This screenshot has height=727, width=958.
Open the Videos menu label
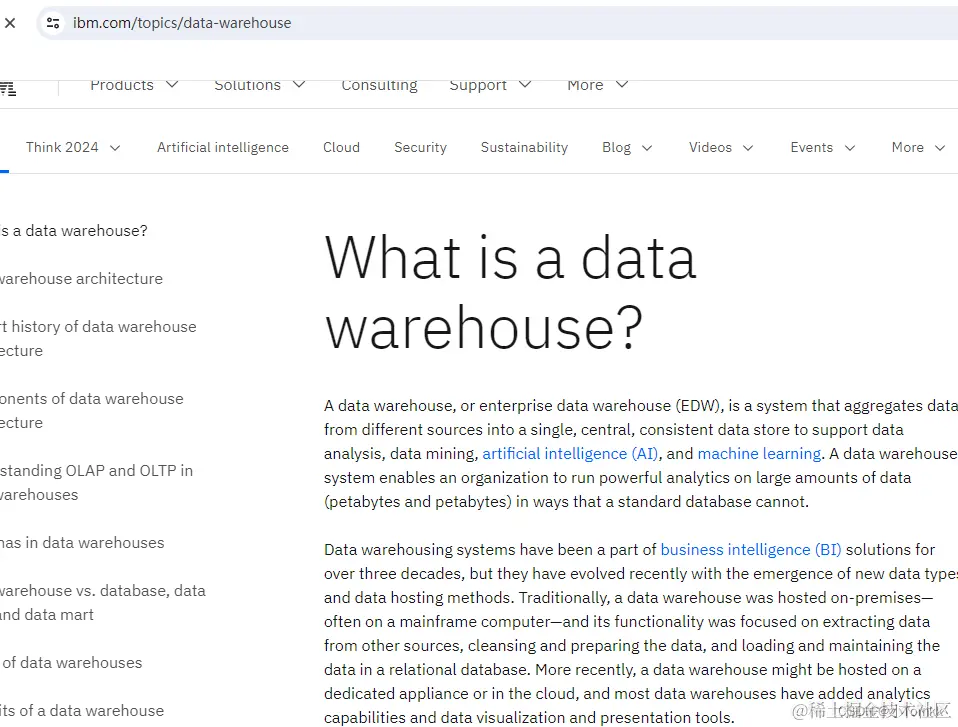click(710, 147)
